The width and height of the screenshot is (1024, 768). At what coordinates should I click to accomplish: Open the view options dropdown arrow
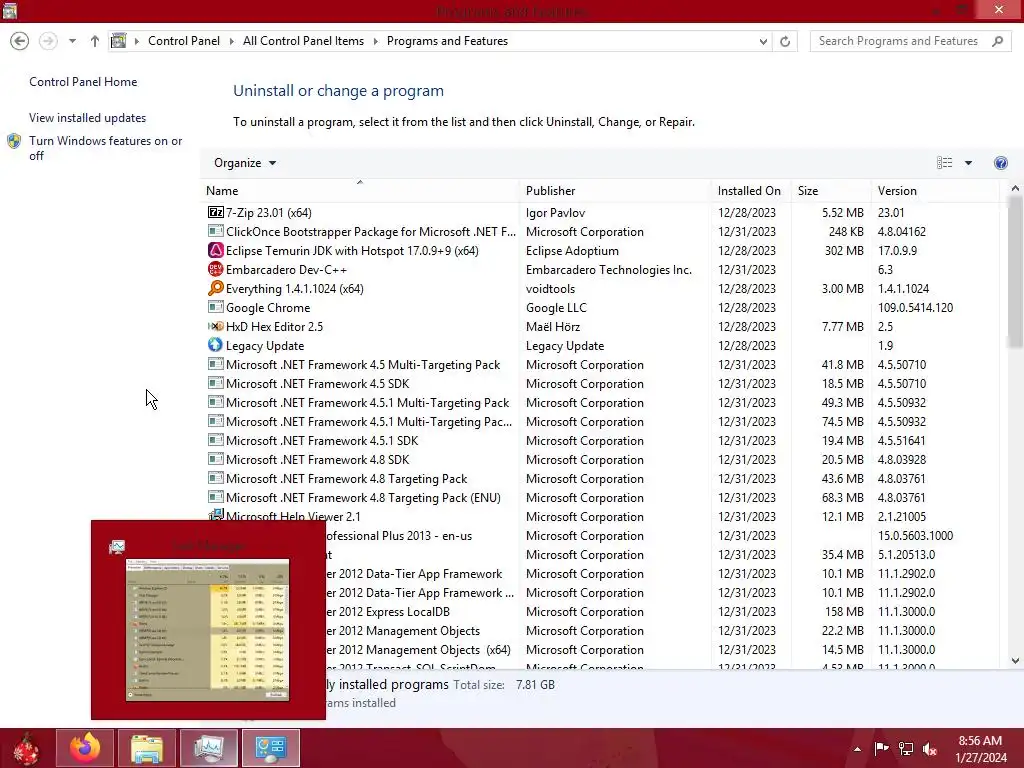[x=968, y=163]
